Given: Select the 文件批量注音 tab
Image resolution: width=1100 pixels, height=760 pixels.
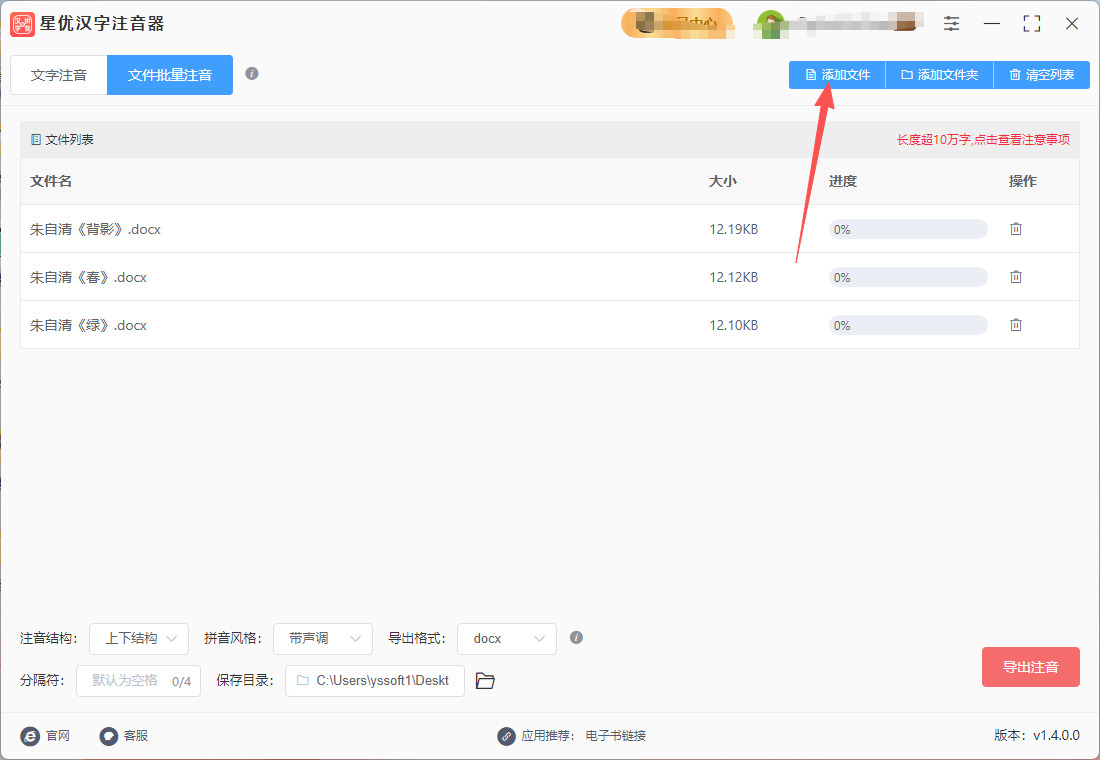Looking at the screenshot, I should tap(169, 74).
